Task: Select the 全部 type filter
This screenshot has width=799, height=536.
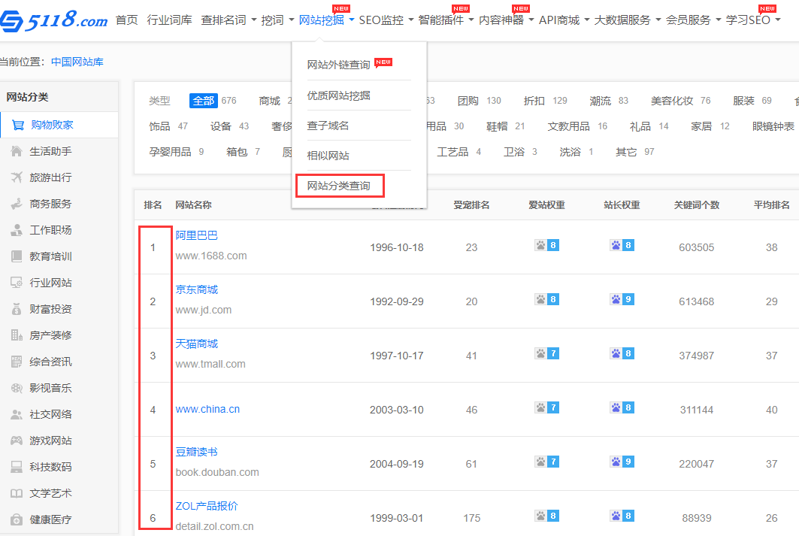Action: (x=203, y=100)
